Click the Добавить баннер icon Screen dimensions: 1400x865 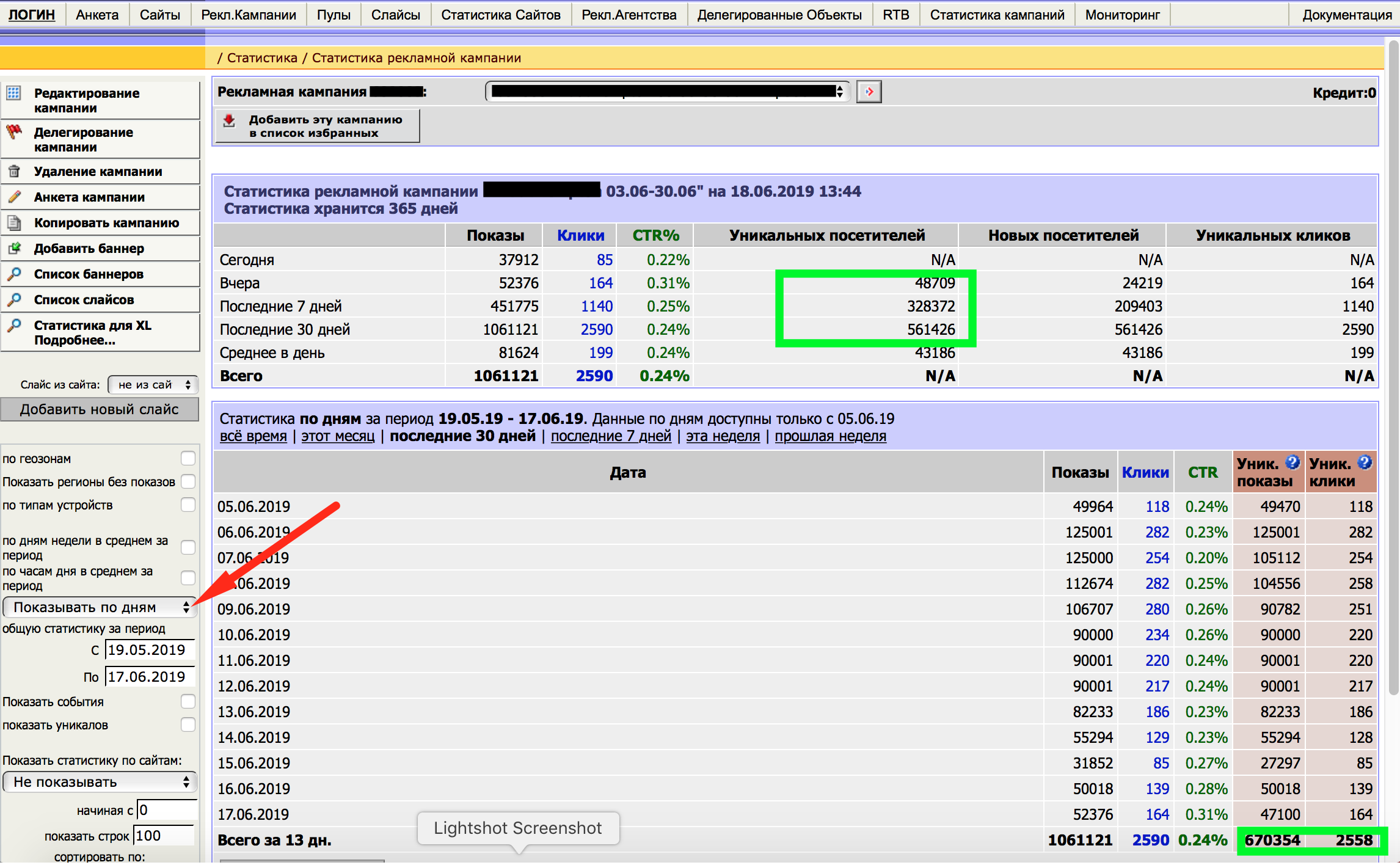pyautogui.click(x=13, y=249)
